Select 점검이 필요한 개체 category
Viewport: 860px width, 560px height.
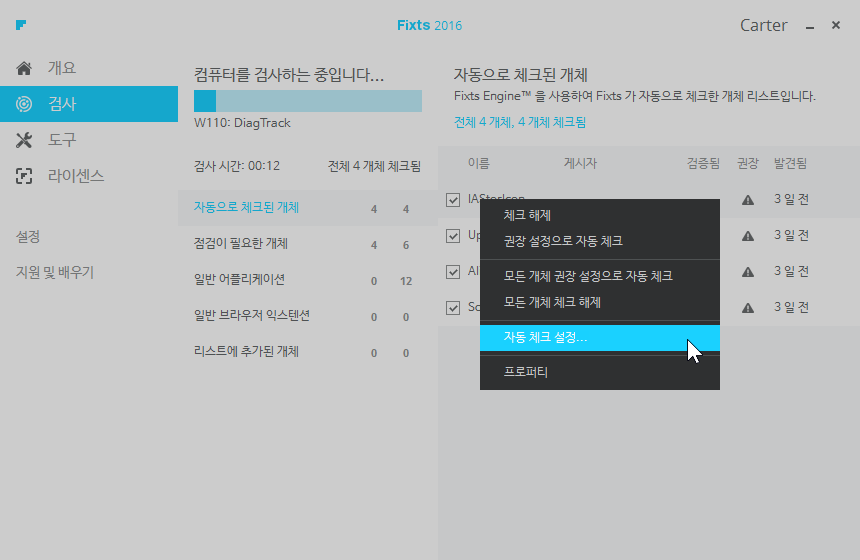307,244
